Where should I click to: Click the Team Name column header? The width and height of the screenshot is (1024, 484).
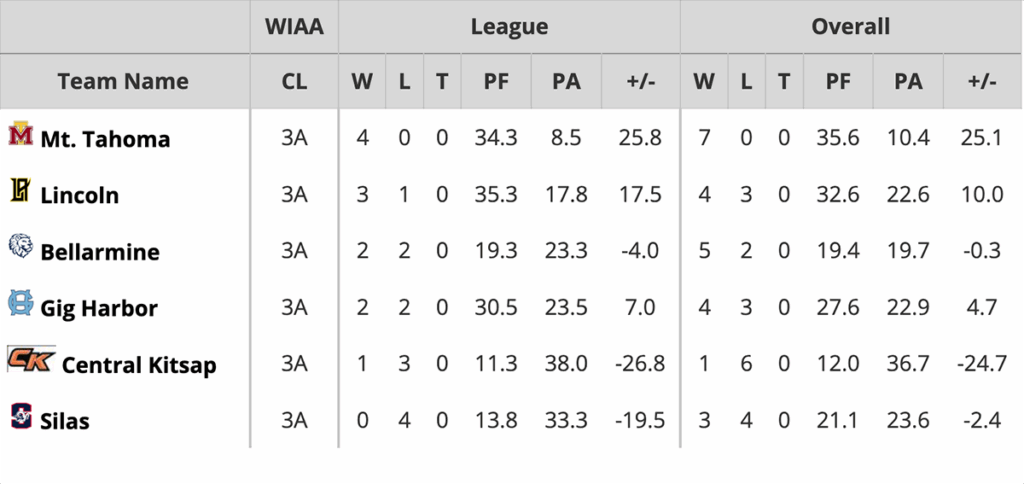pos(123,82)
